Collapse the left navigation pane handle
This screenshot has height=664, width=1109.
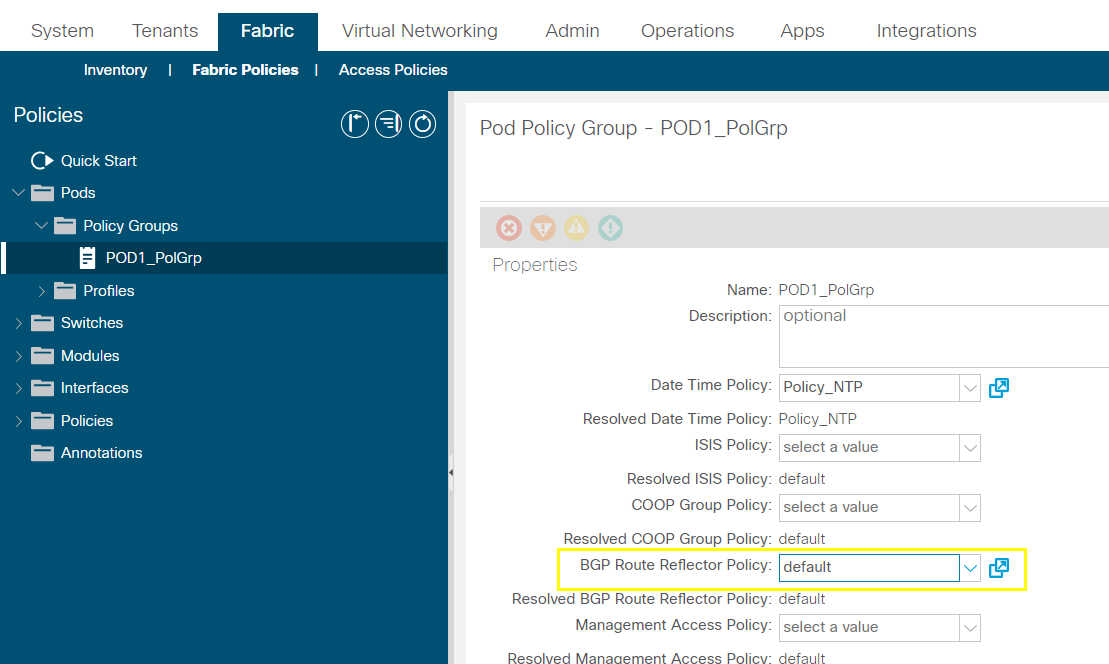451,472
